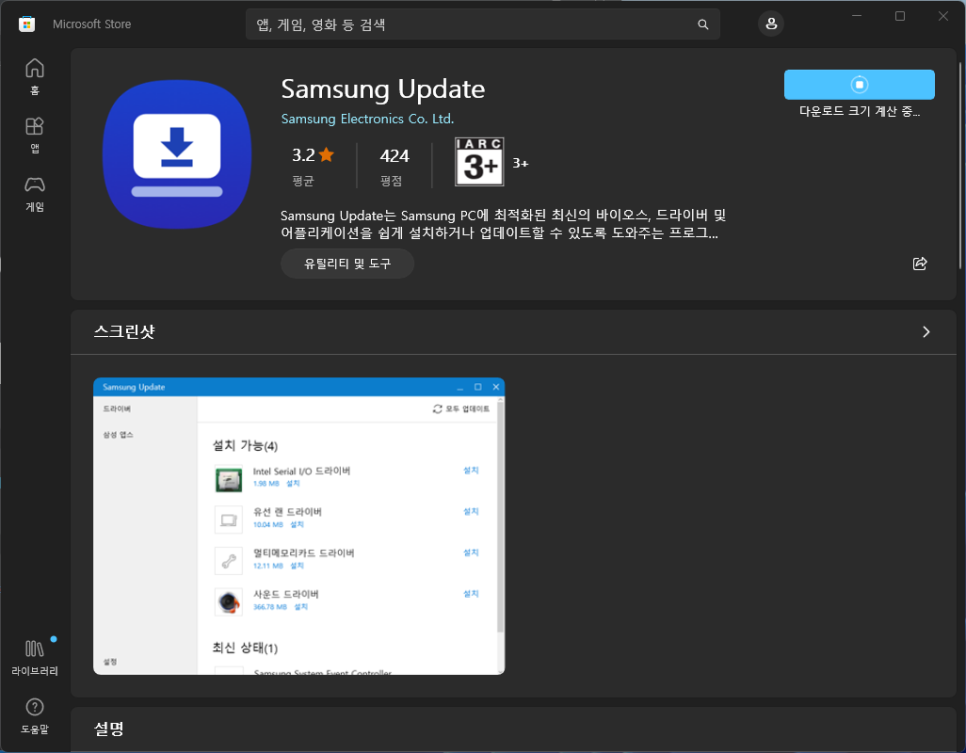The image size is (966, 753).
Task: Open Samsung Electronics Co. Ltd. publisher link
Action: click(367, 119)
